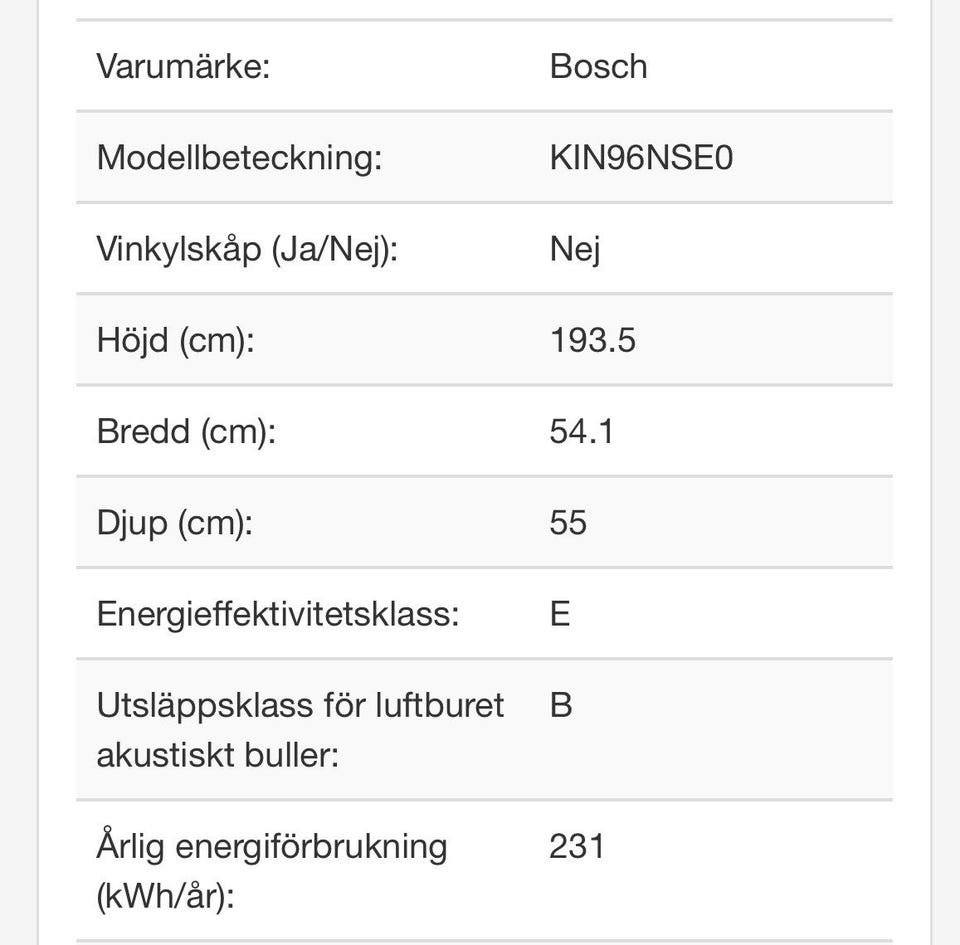Click the Djup (cm) label
Viewport: 960px width, 945px height.
174,522
